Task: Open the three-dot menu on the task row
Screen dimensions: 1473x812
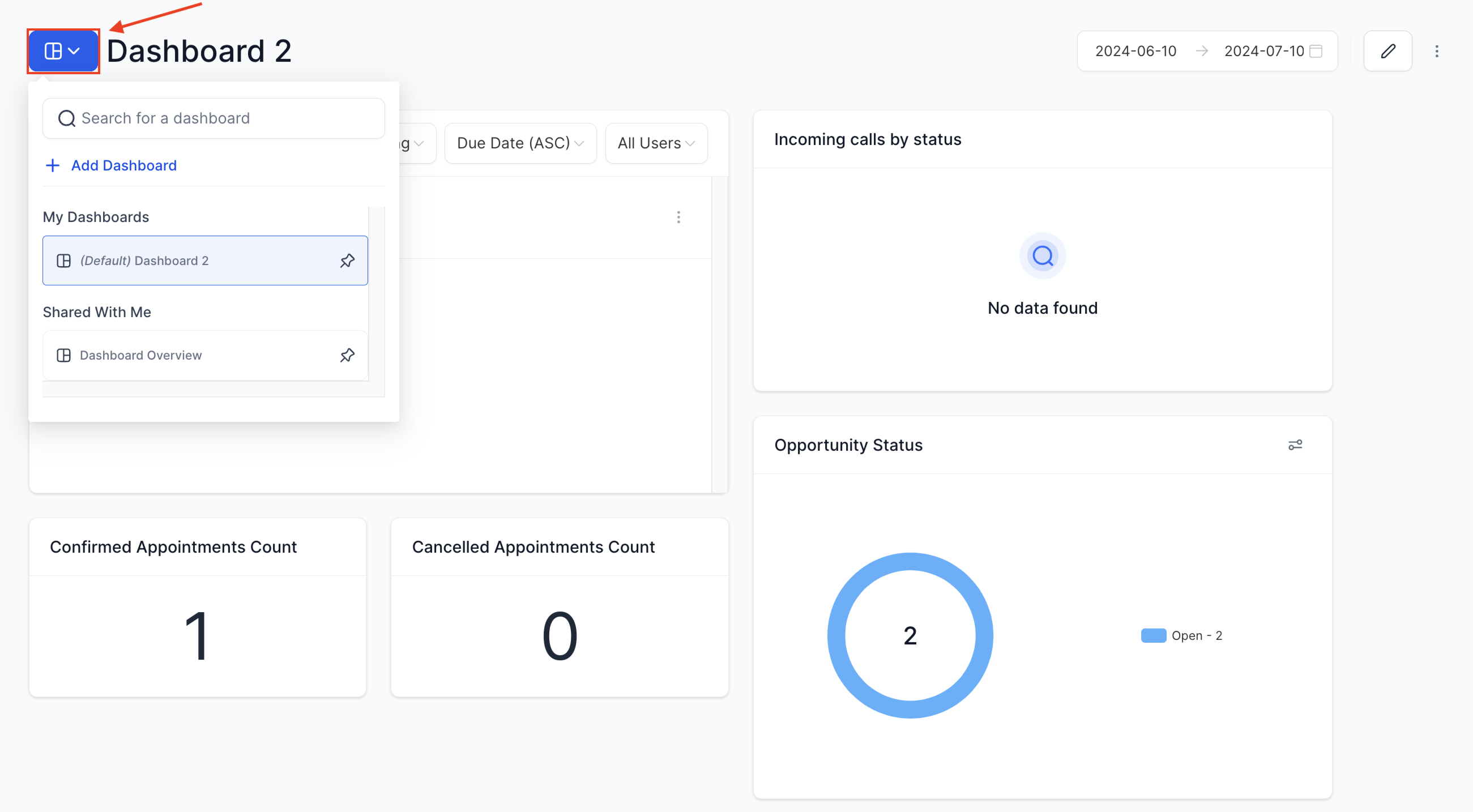Action: coord(678,217)
